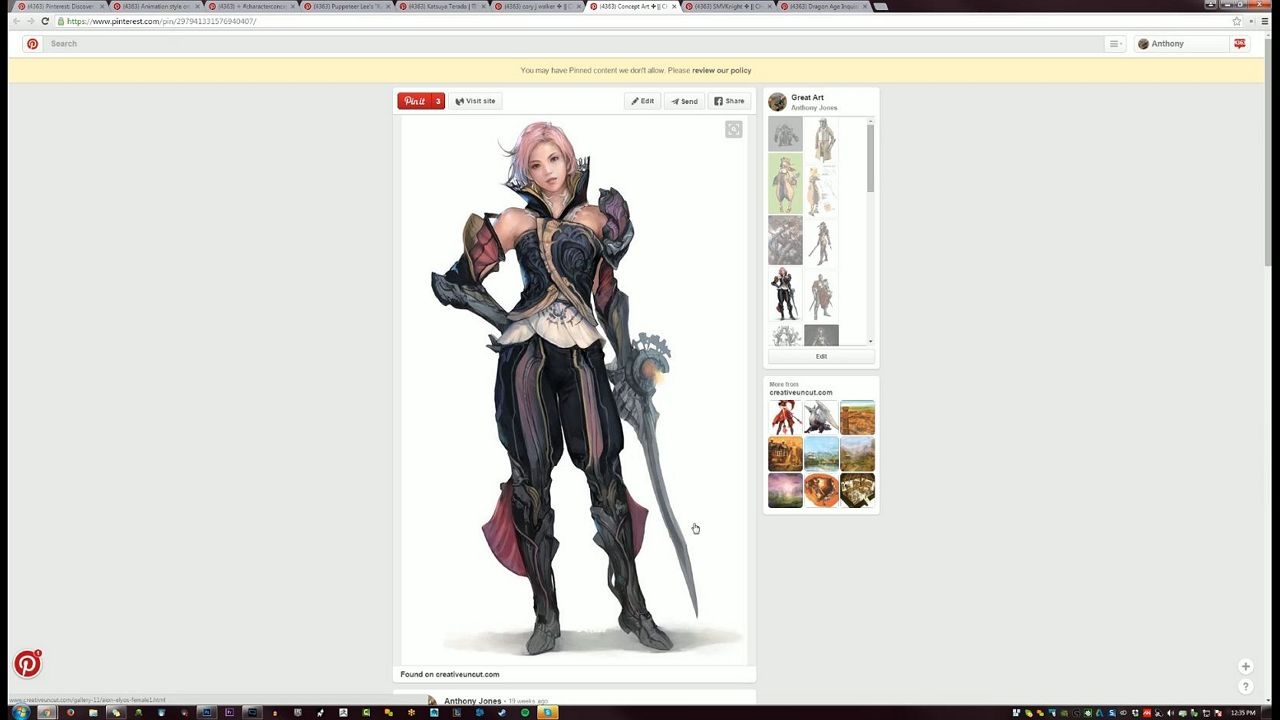Open the 'Found on creativeuncut.com' link
Image resolution: width=1280 pixels, height=720 pixels.
(450, 674)
